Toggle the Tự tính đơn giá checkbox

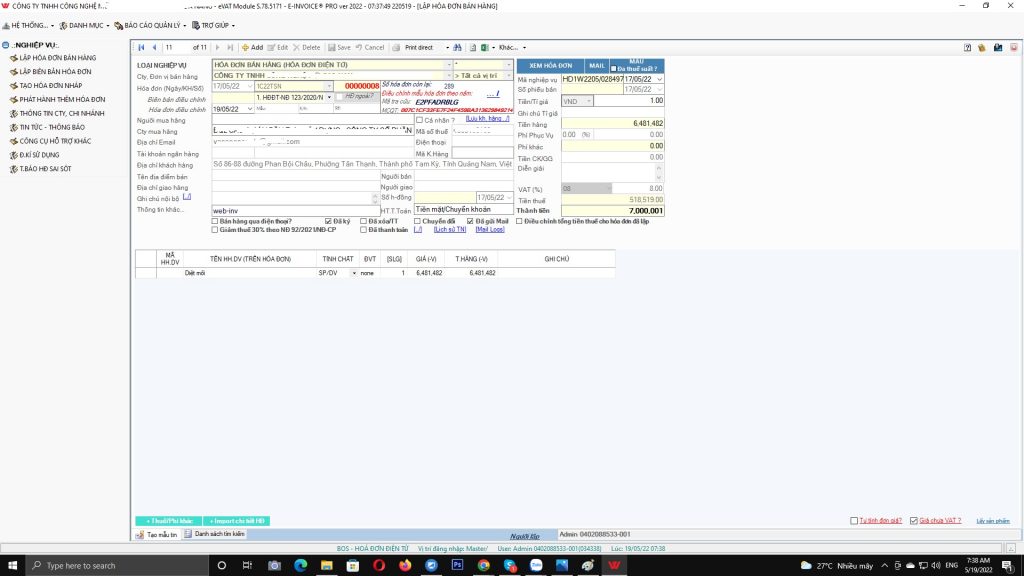854,520
